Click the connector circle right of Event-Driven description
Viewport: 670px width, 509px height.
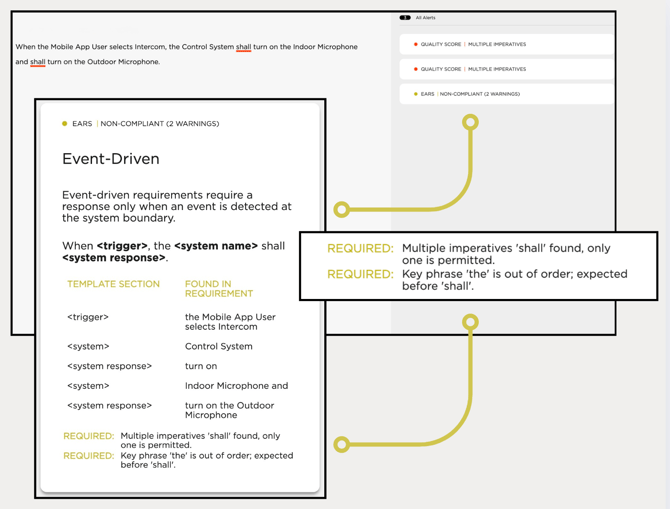[x=342, y=209]
